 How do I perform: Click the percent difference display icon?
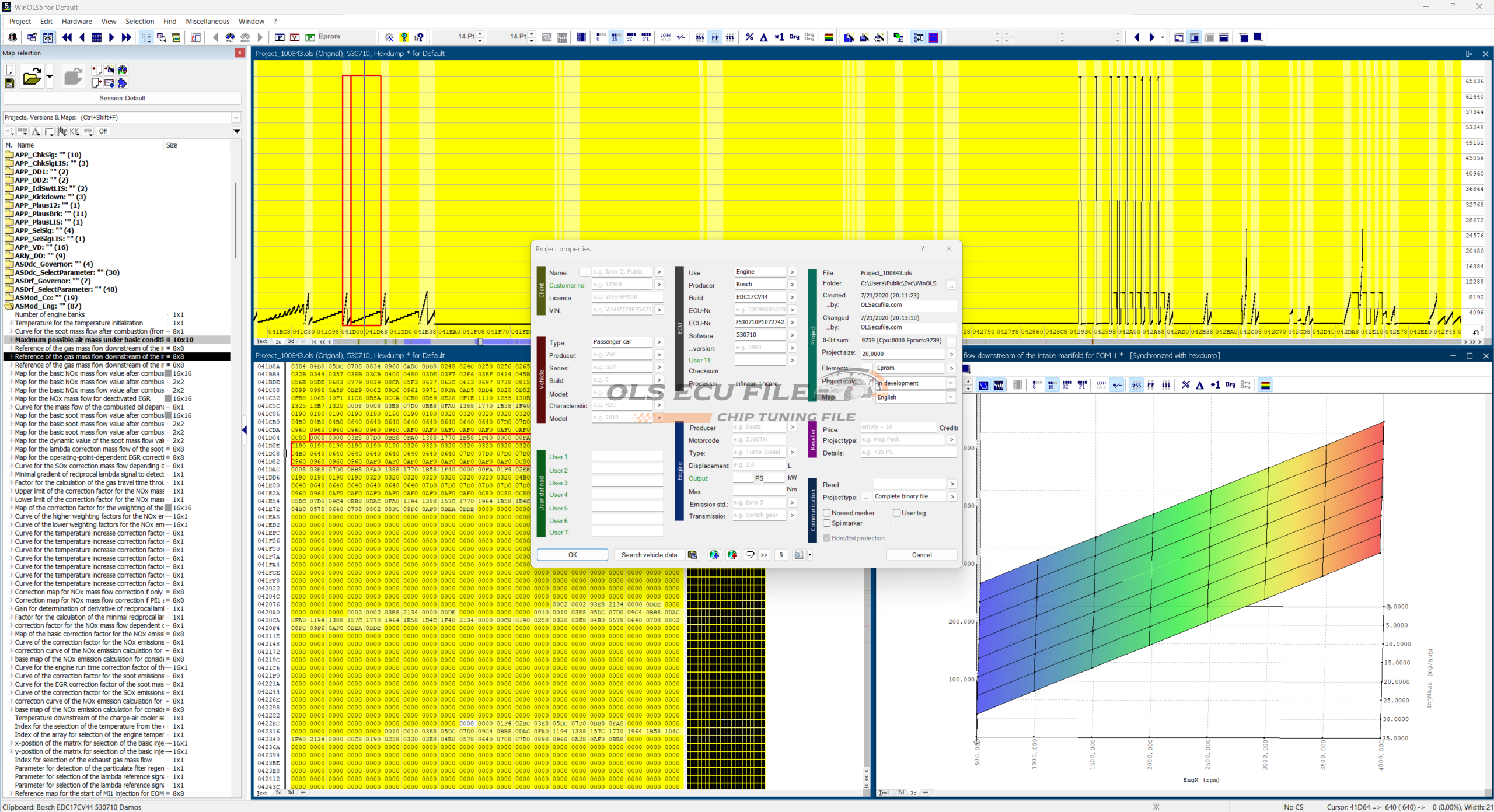[749, 37]
